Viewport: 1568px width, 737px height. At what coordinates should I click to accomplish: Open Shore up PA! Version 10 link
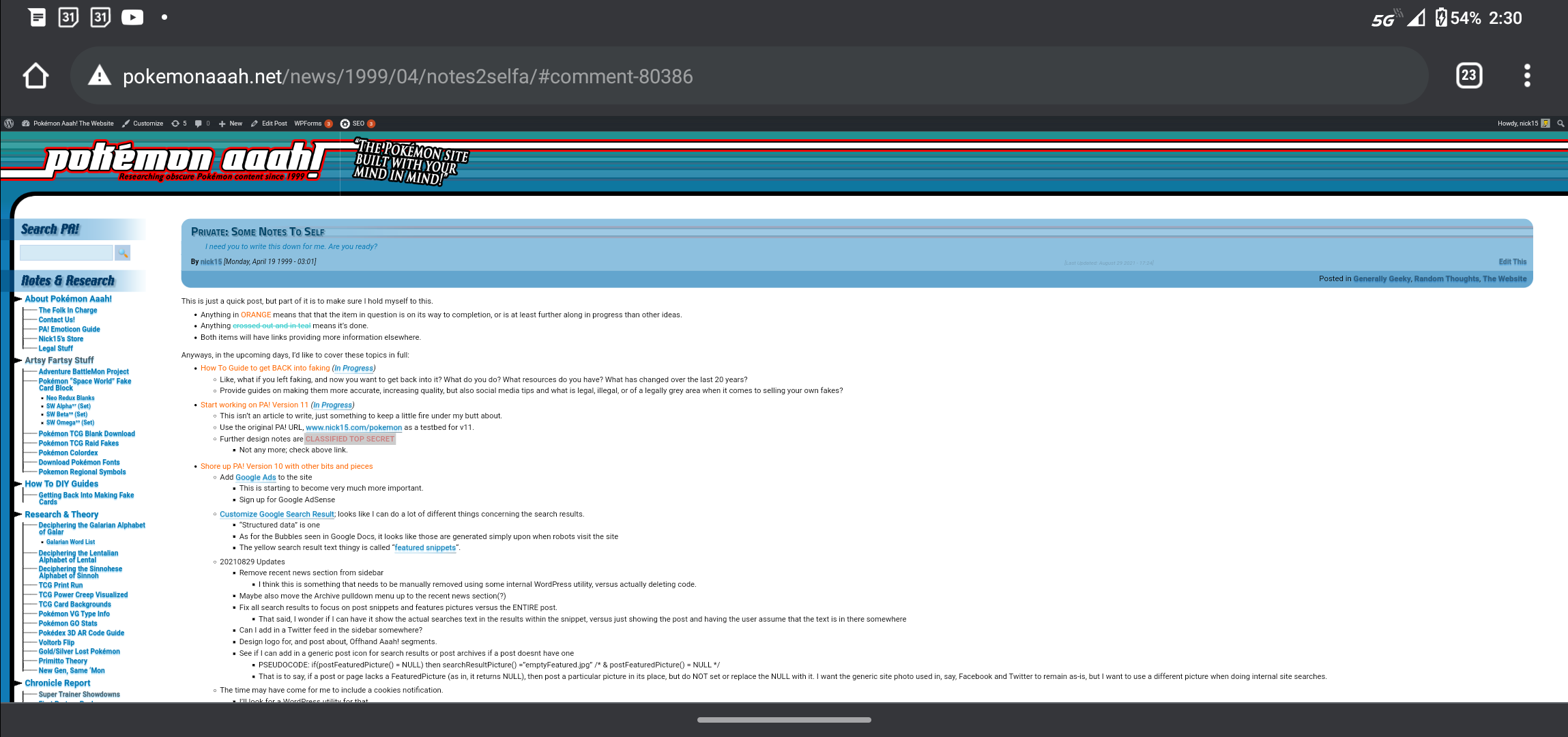coord(287,467)
